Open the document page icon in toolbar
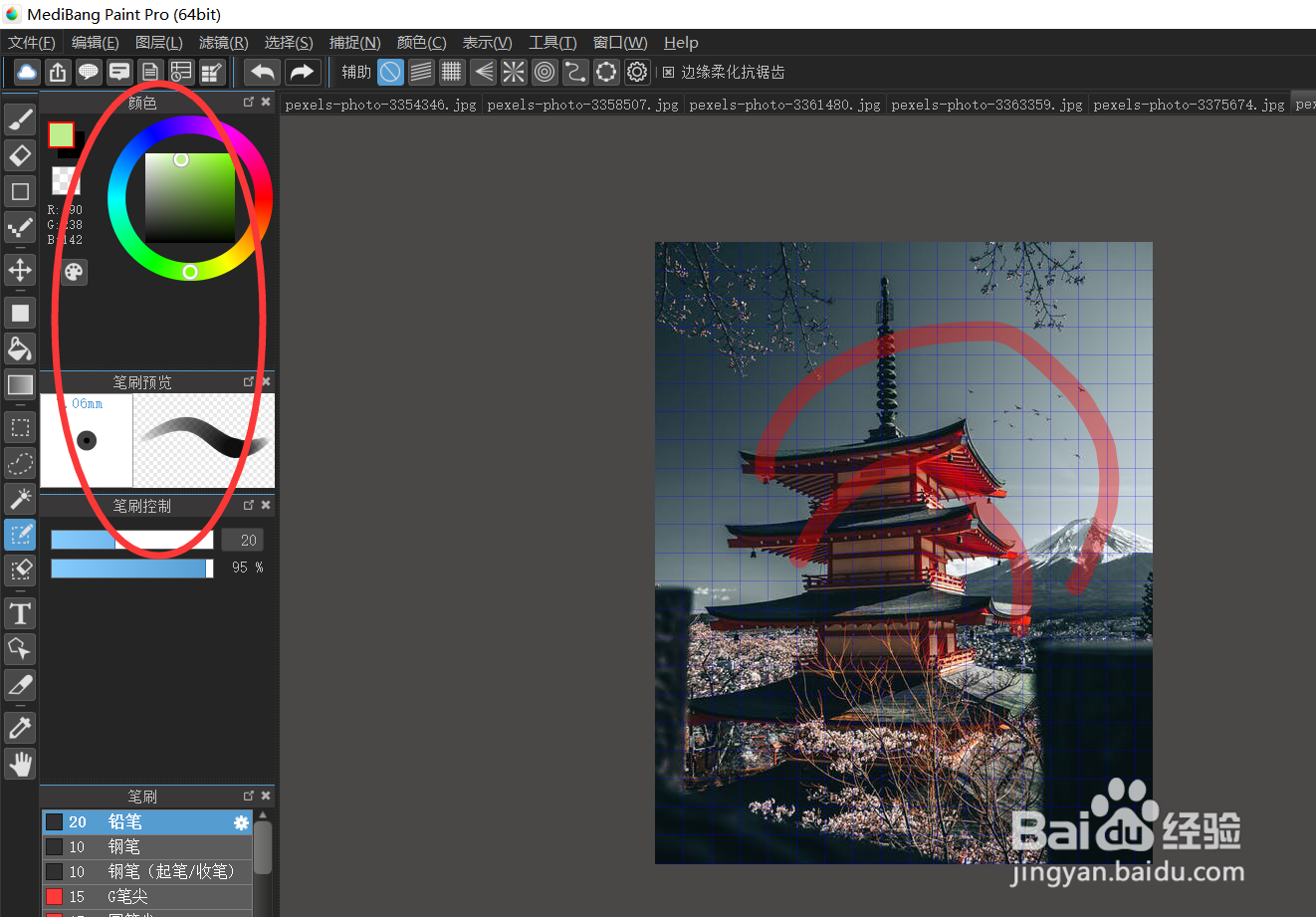This screenshot has width=1316, height=917. click(x=150, y=72)
